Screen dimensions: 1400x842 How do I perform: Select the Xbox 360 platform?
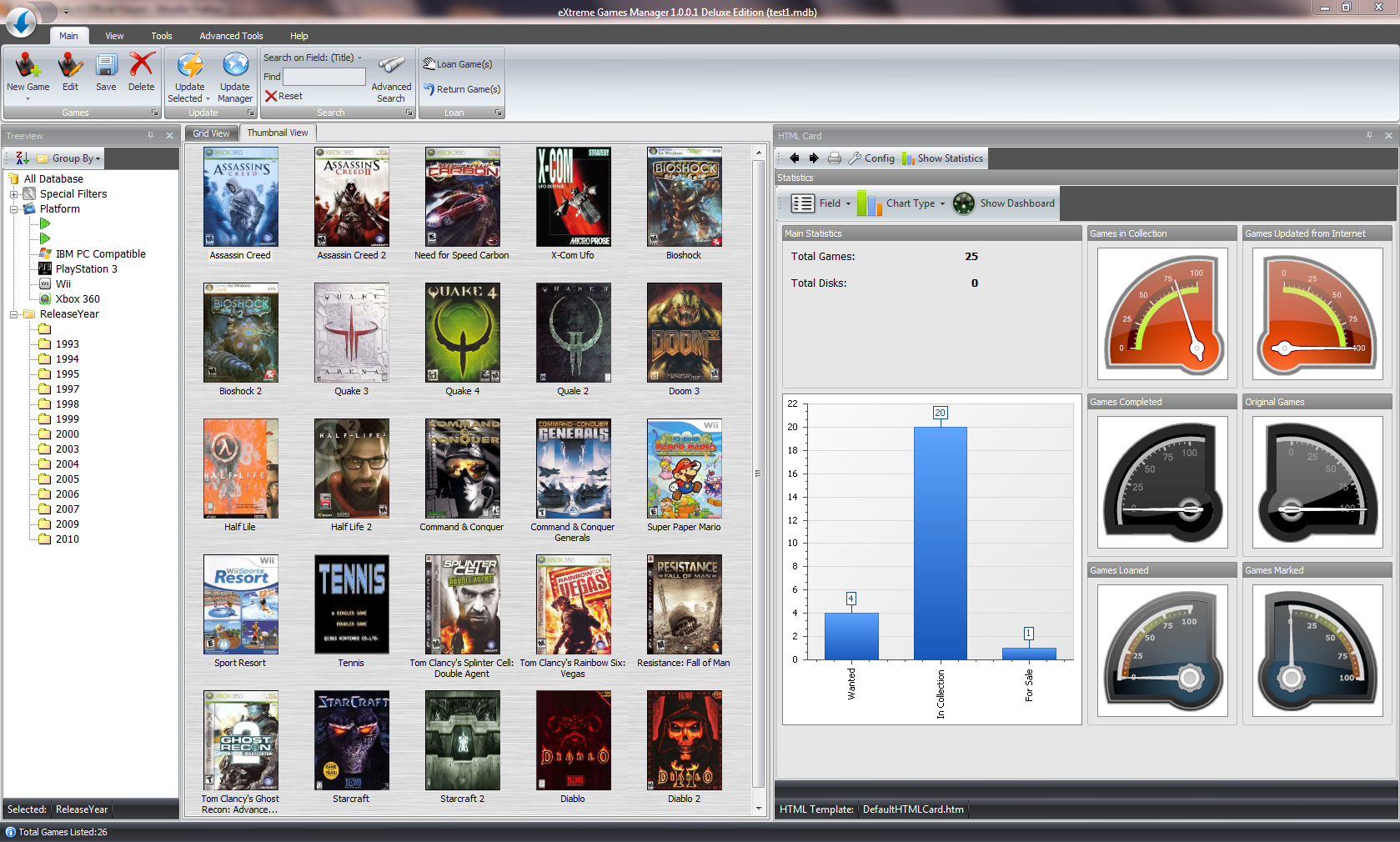click(x=78, y=299)
